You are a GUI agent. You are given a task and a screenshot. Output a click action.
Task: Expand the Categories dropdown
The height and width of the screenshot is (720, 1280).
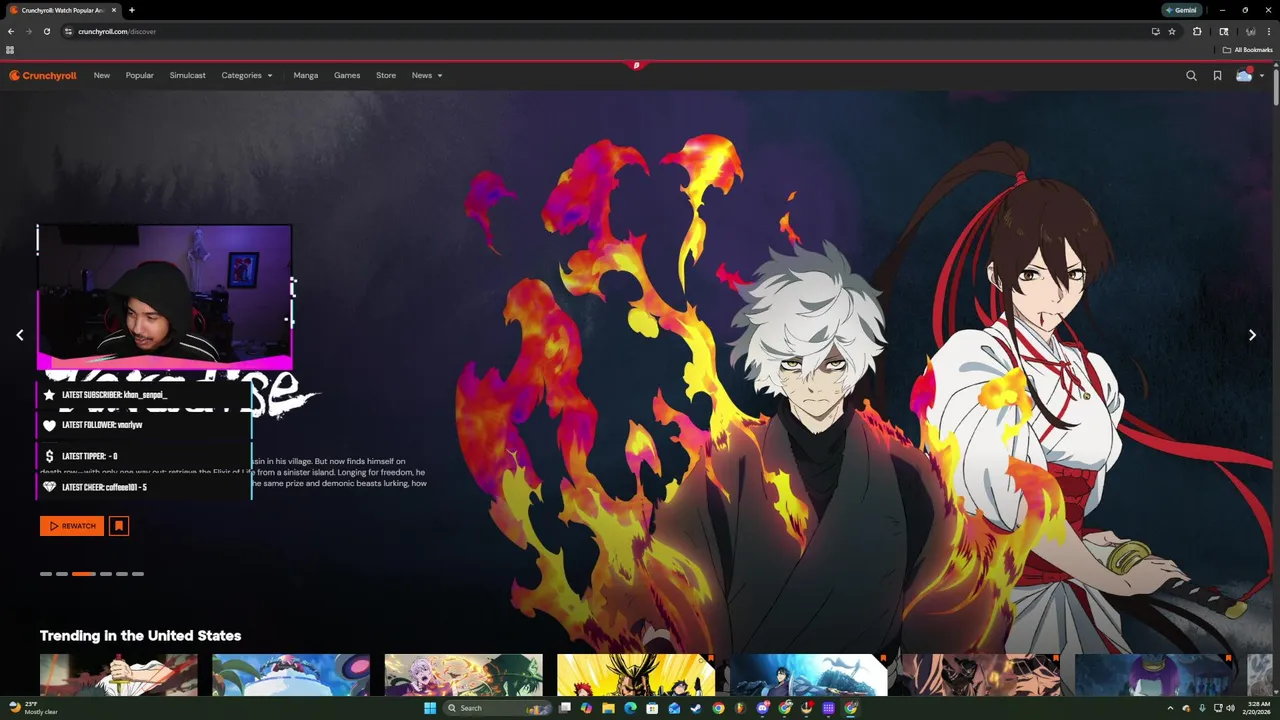click(247, 75)
